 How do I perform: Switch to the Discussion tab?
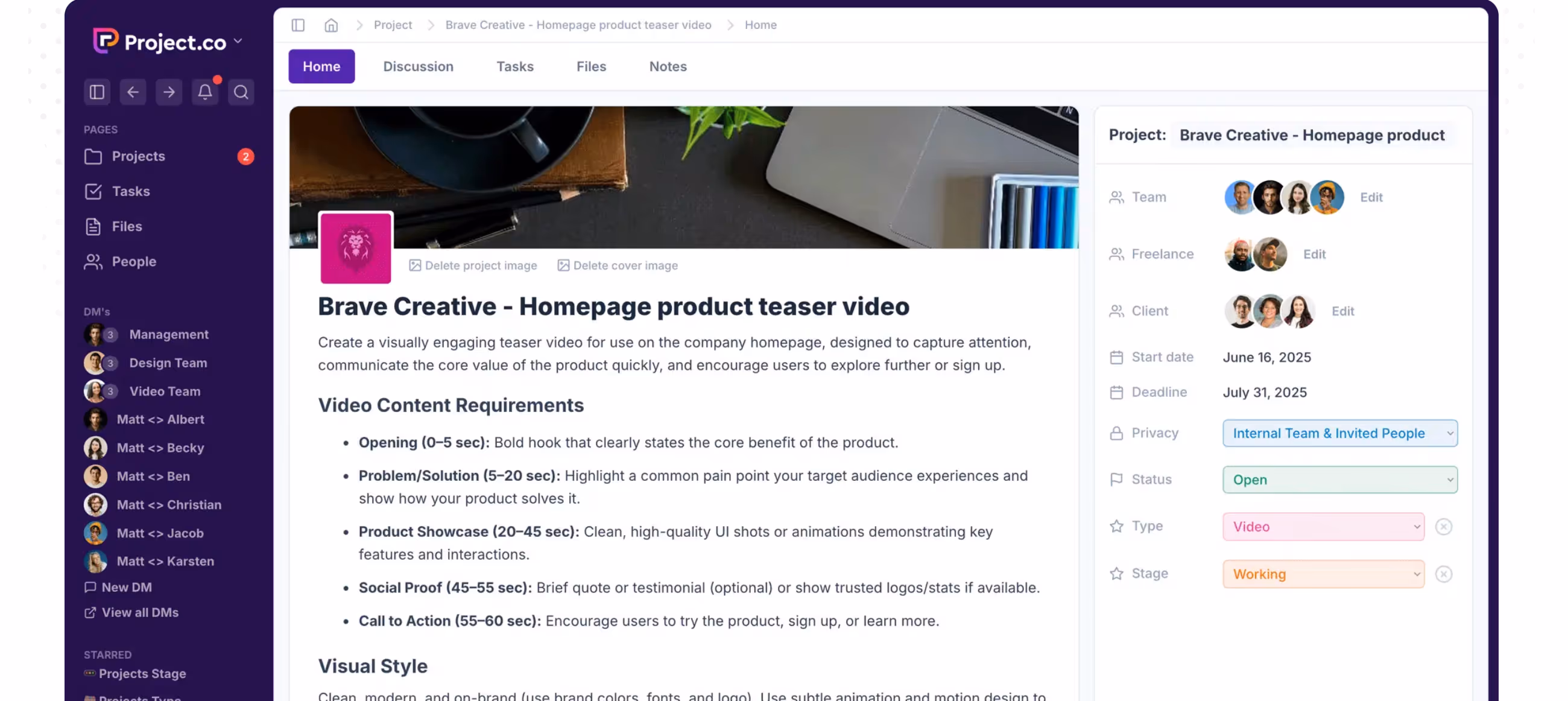[x=418, y=66]
